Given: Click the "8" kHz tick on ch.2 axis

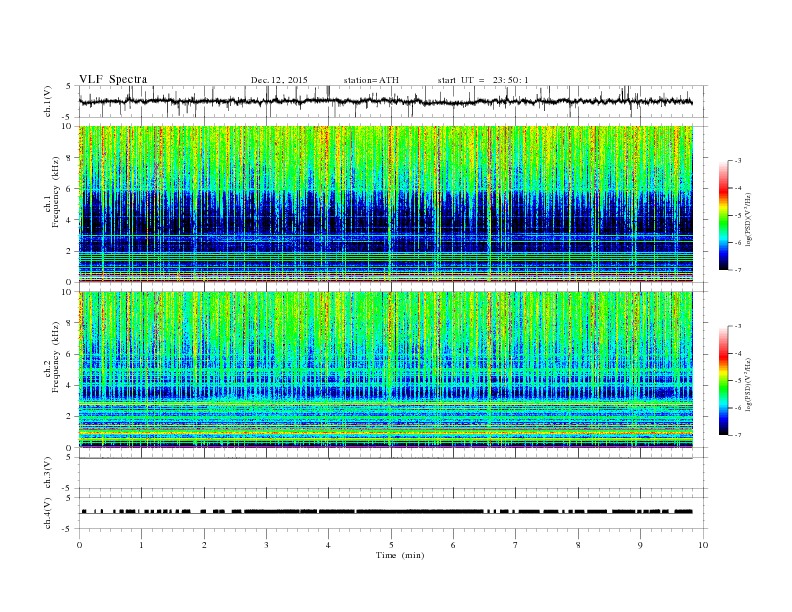Looking at the screenshot, I should point(70,323).
